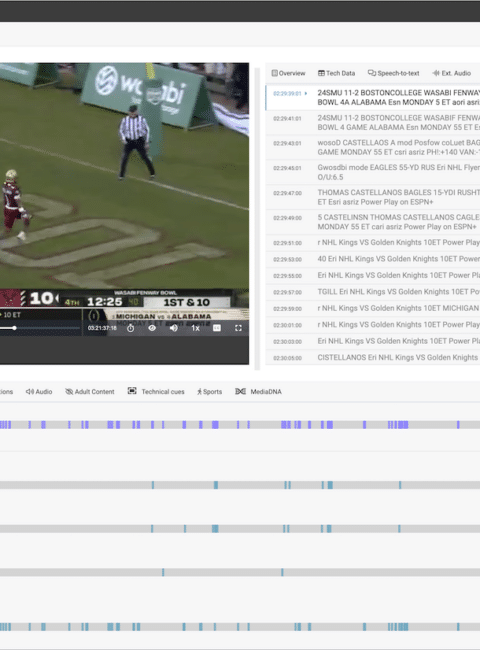Mute the video using the speaker icon
The image size is (480, 650).
[x=174, y=328]
